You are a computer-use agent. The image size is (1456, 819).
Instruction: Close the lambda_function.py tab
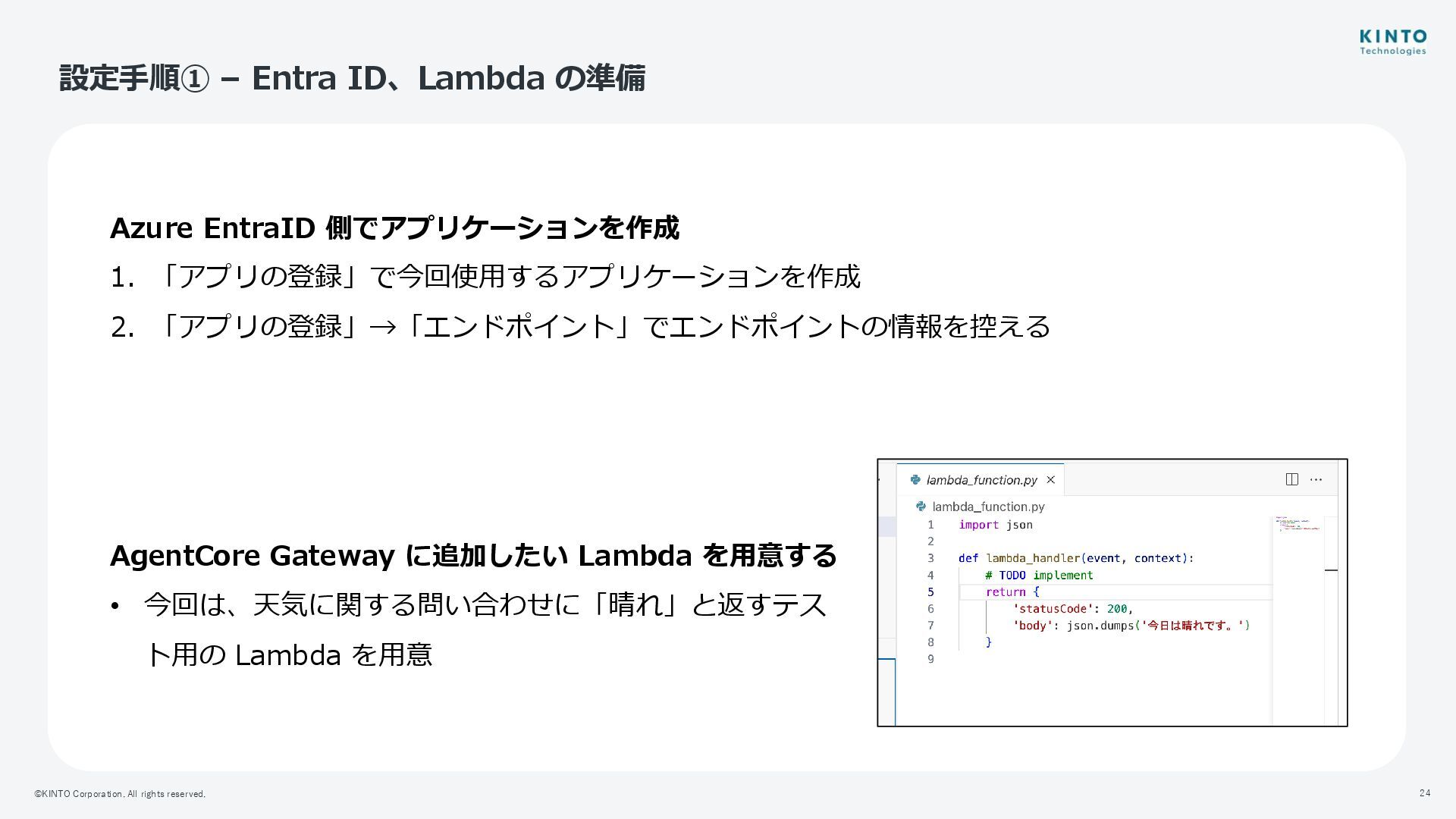click(x=1050, y=479)
